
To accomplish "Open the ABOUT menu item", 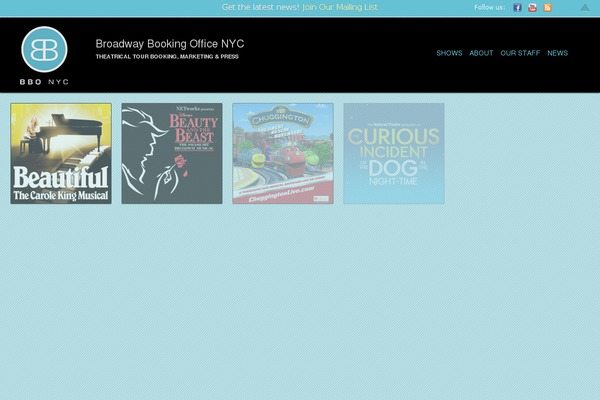I will click(x=481, y=53).
